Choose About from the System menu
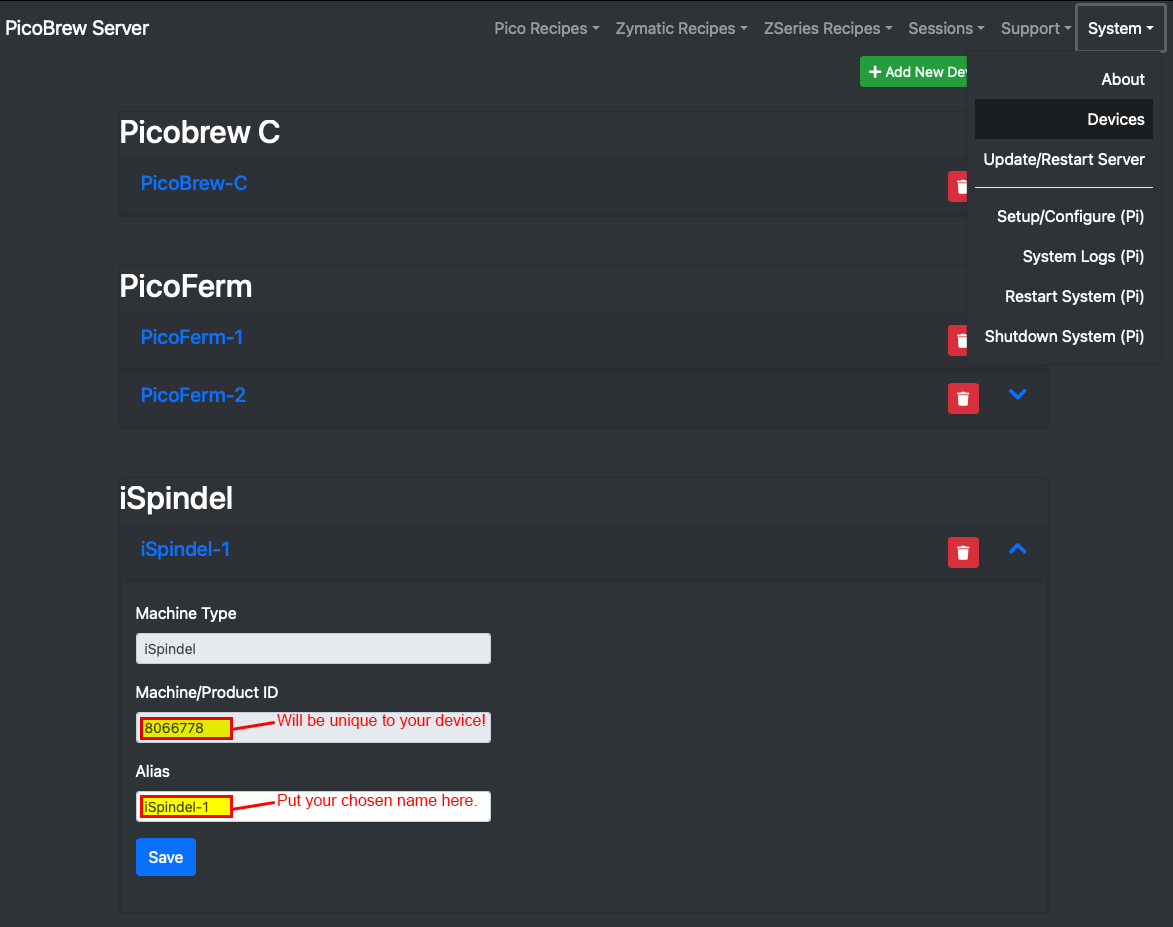Image resolution: width=1173 pixels, height=927 pixels. click(x=1122, y=79)
